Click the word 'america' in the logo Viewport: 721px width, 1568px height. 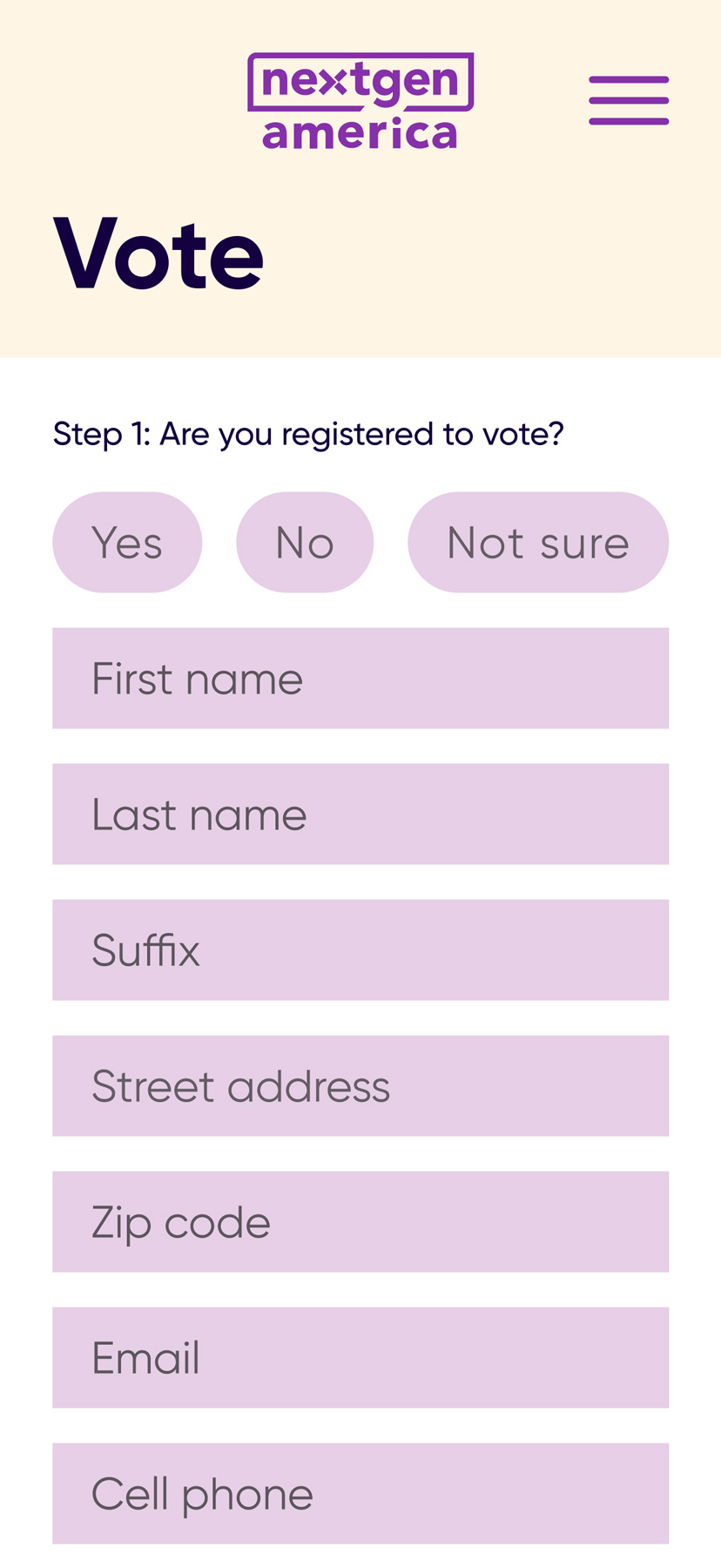360,132
